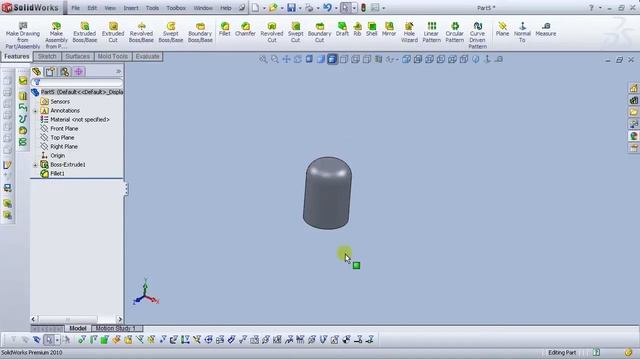Select the Extruded Cut tool
The height and width of the screenshot is (360, 640).
113,33
